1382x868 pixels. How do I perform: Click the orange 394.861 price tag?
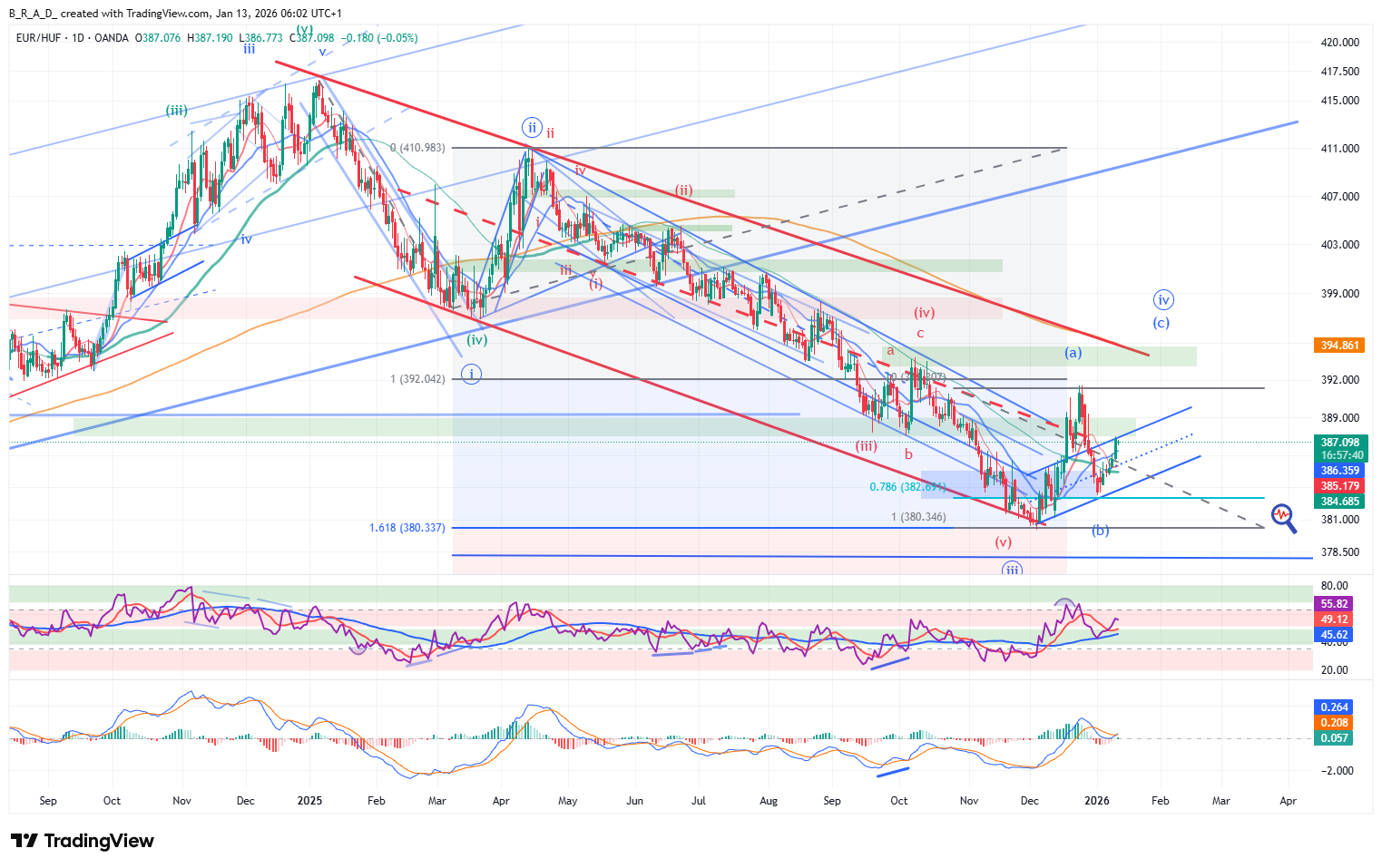pos(1339,346)
